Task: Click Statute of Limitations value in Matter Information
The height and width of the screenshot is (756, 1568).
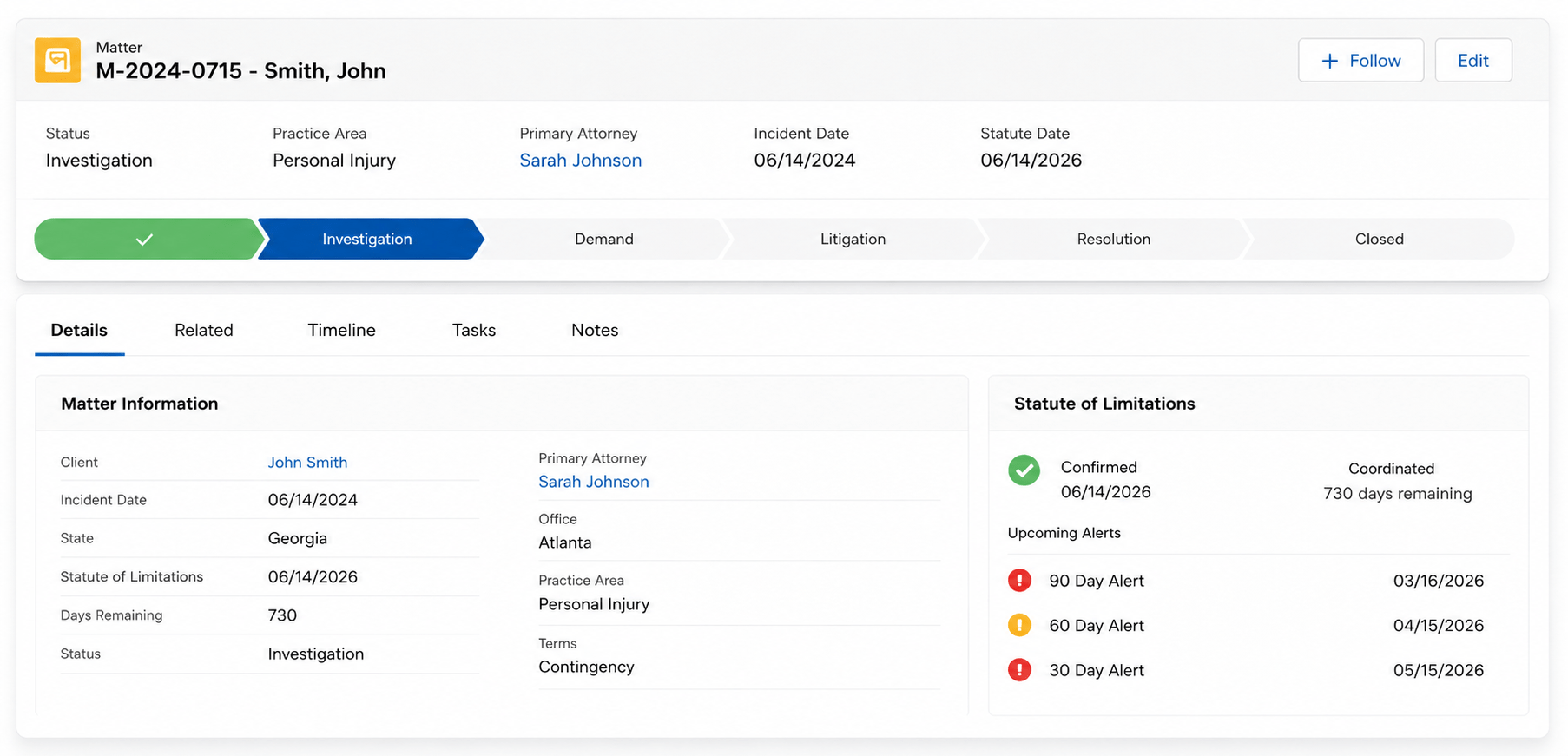Action: point(313,577)
